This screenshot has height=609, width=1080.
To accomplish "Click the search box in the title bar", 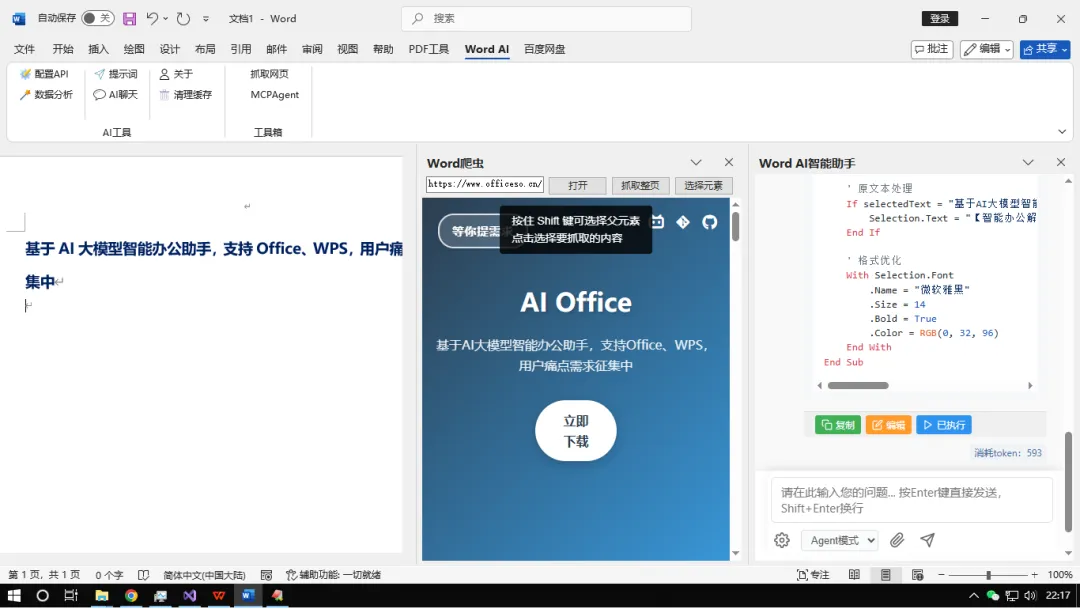I will (x=546, y=19).
